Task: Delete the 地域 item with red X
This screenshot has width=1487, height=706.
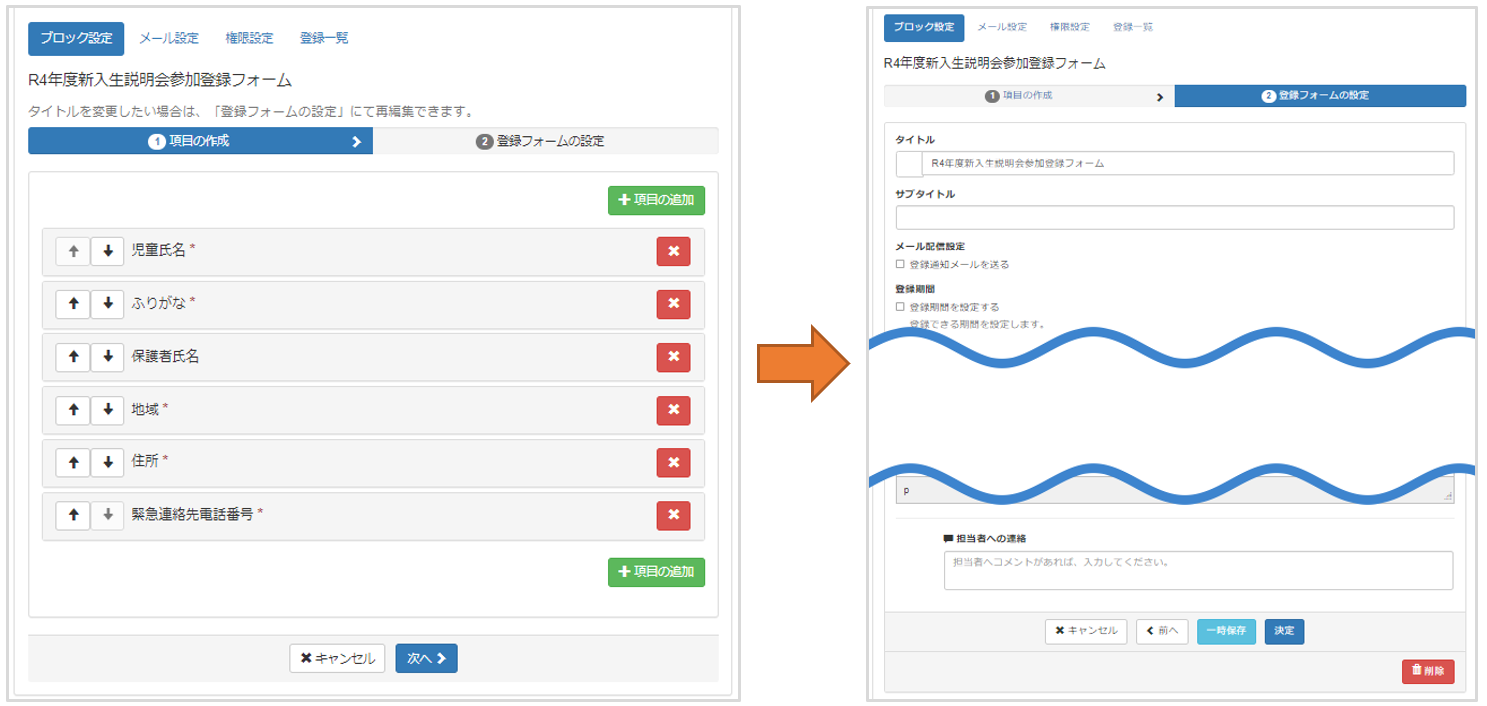Action: 673,409
